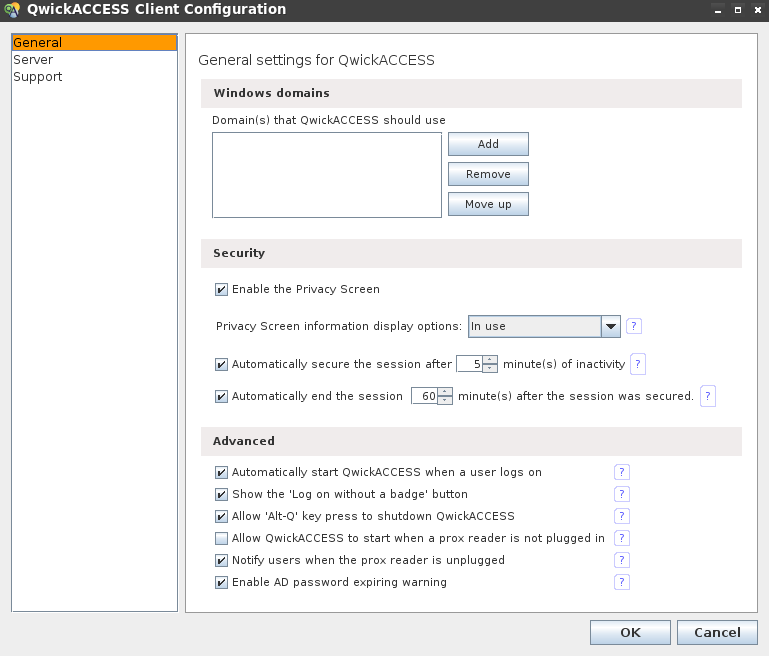Decrease inactivity minutes spinner down arrow
This screenshot has height=656, width=769.
489,368
